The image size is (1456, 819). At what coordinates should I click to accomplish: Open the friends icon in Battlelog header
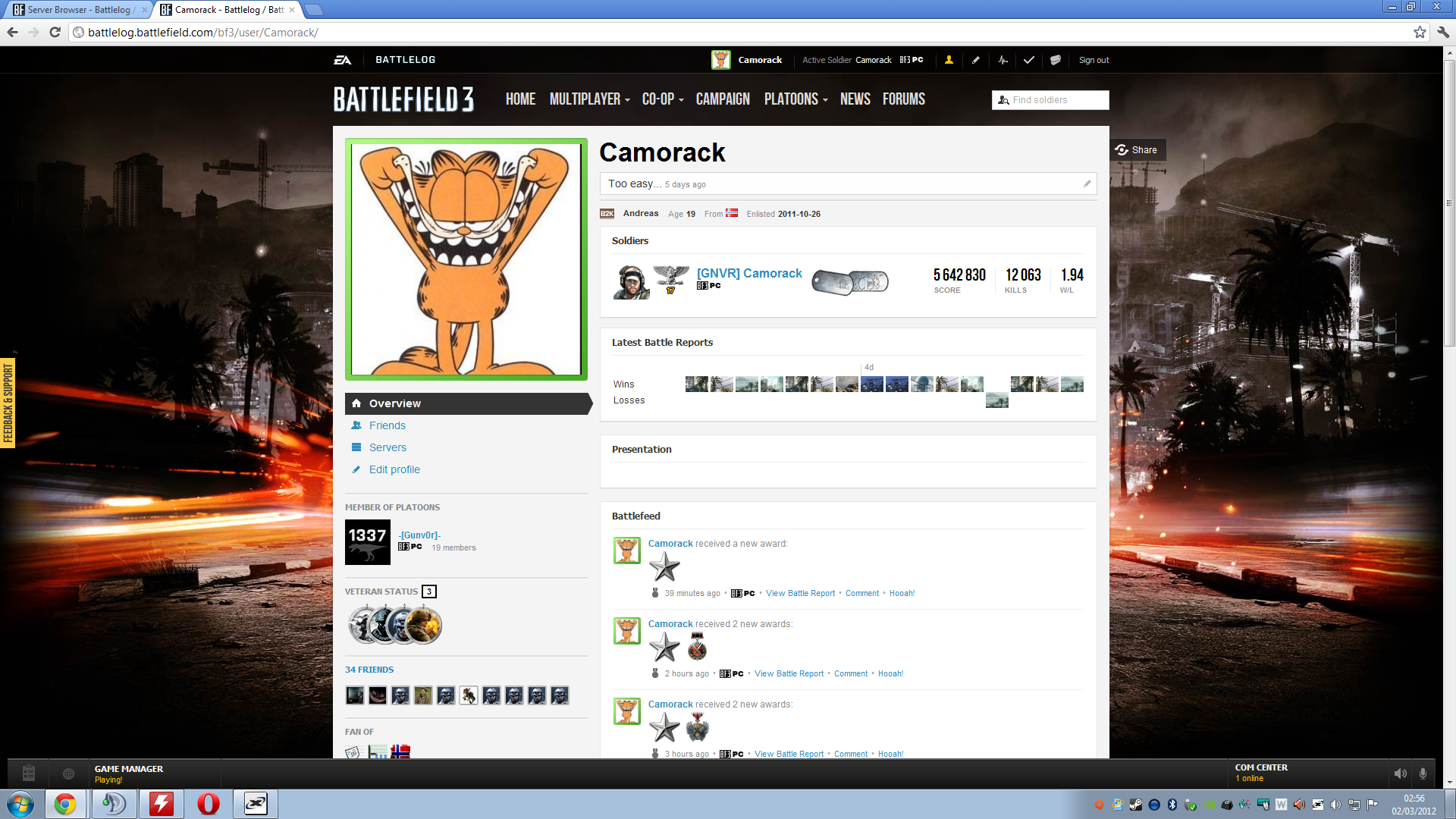click(949, 60)
